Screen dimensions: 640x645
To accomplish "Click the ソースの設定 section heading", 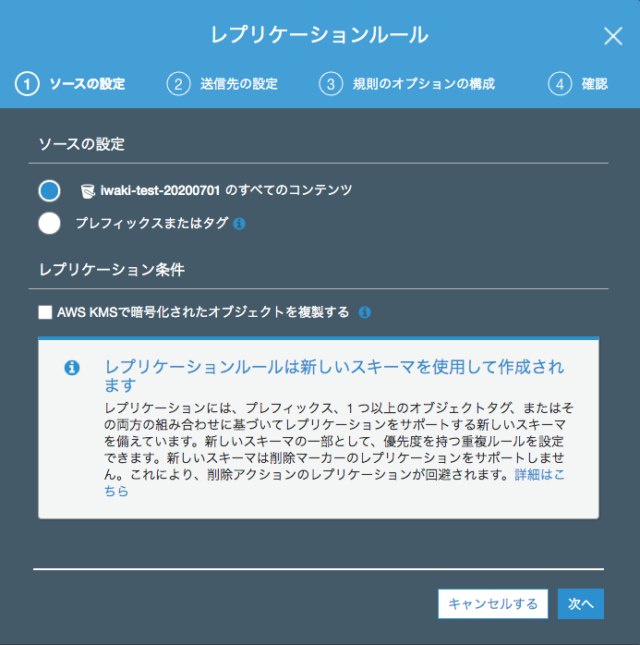I will tap(81, 144).
